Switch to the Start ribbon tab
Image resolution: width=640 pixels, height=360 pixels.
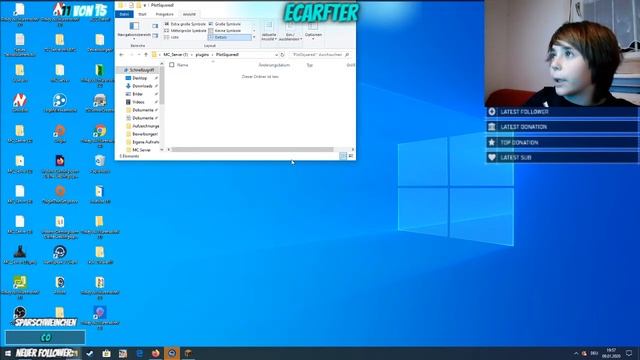point(142,14)
